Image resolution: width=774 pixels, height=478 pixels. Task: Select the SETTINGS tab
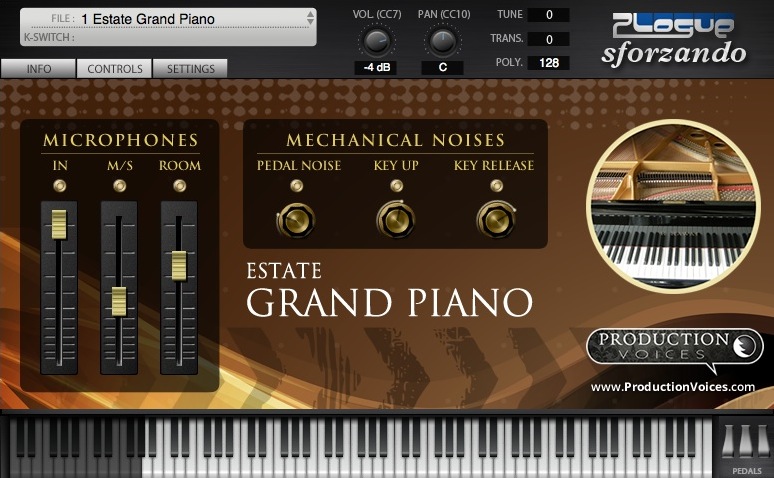pyautogui.click(x=191, y=69)
